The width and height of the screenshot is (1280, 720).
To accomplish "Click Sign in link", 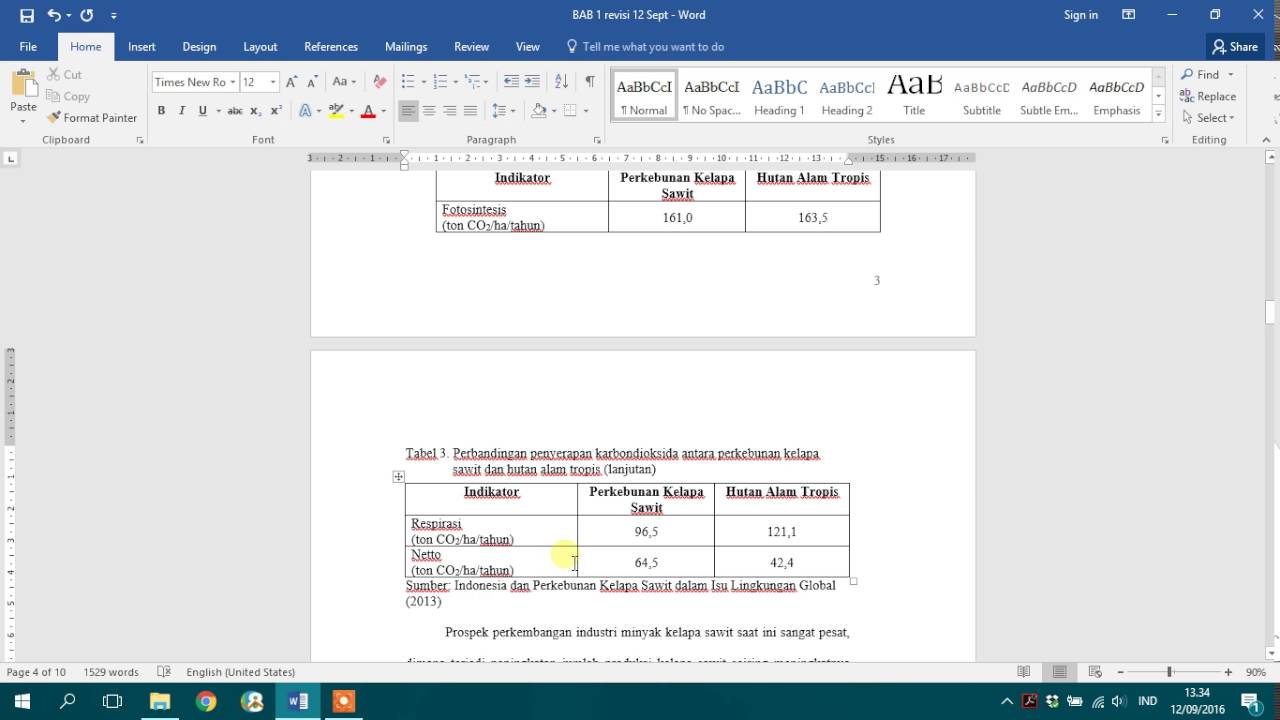I will point(1081,15).
